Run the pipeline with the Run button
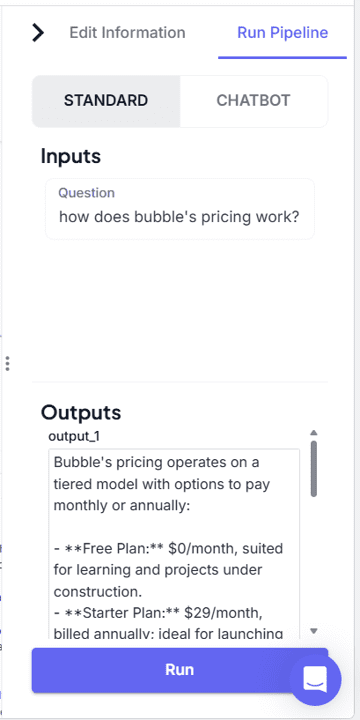This screenshot has height=720, width=360. point(180,670)
